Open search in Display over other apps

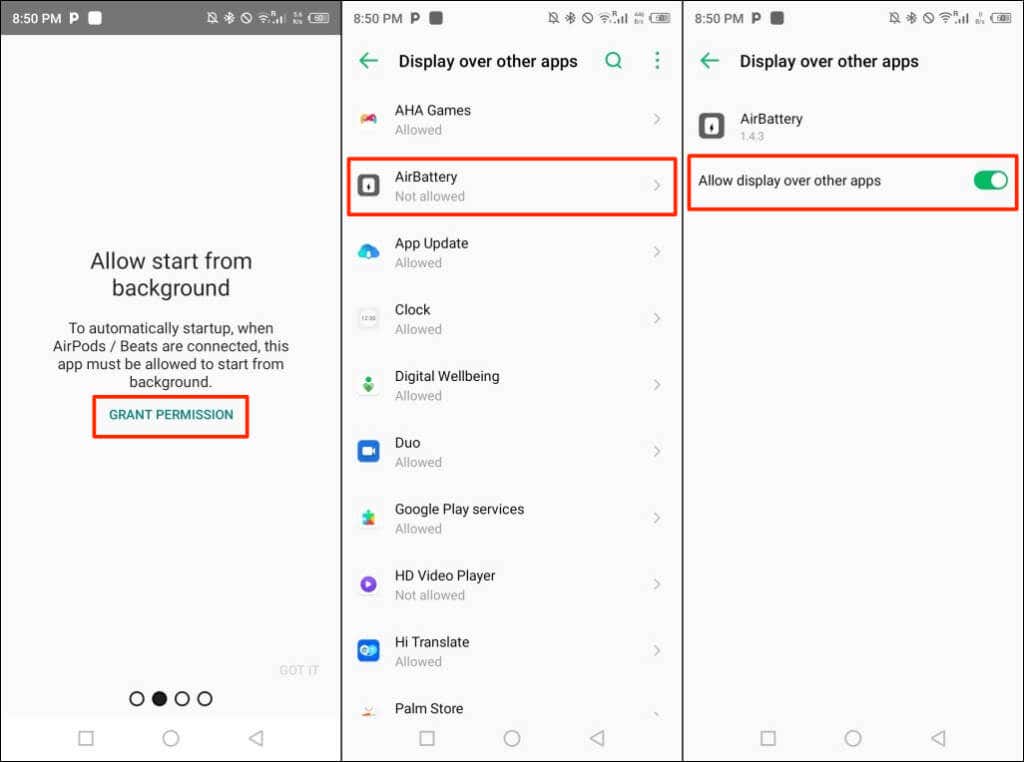(x=613, y=61)
